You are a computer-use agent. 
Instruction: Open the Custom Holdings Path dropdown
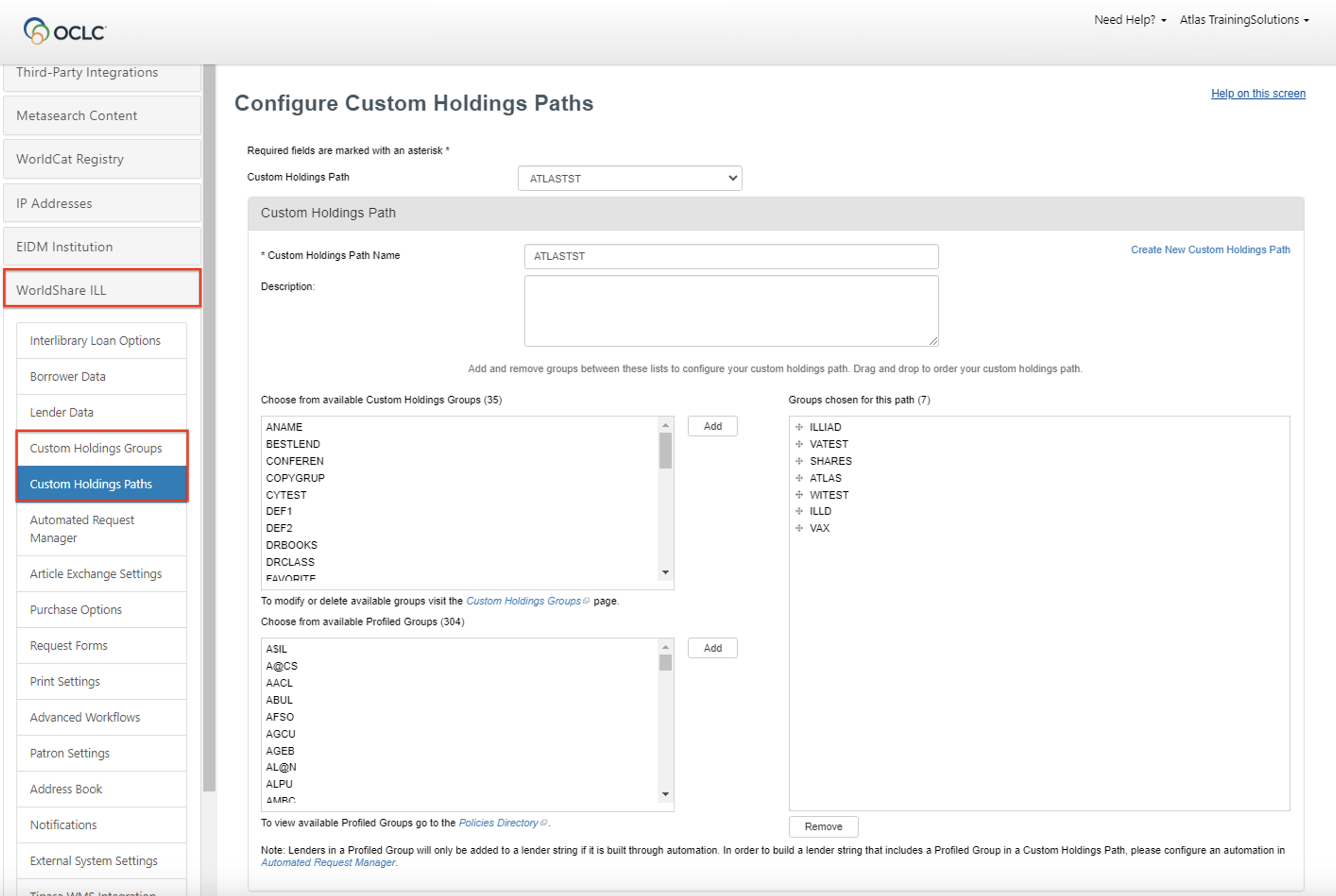[629, 178]
